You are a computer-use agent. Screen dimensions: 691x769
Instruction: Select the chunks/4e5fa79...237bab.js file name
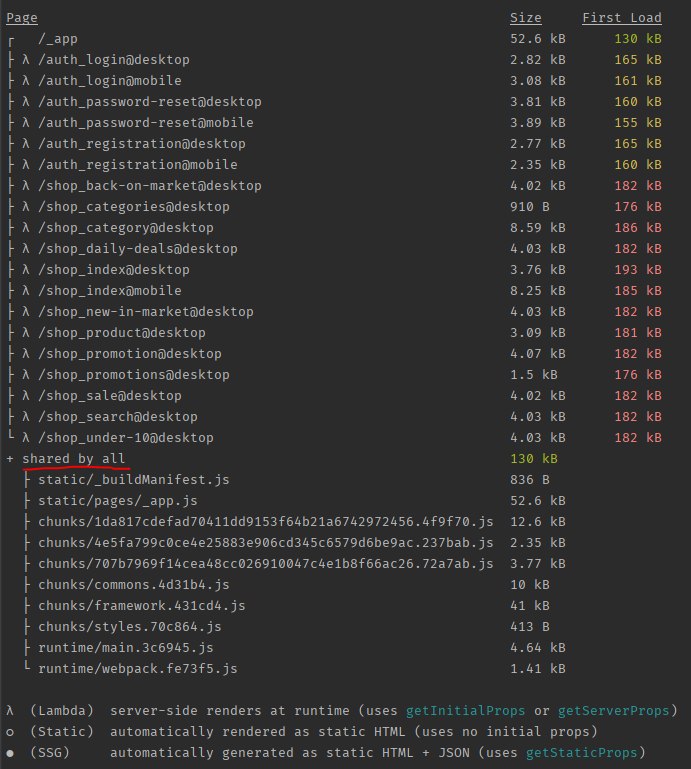click(266, 543)
